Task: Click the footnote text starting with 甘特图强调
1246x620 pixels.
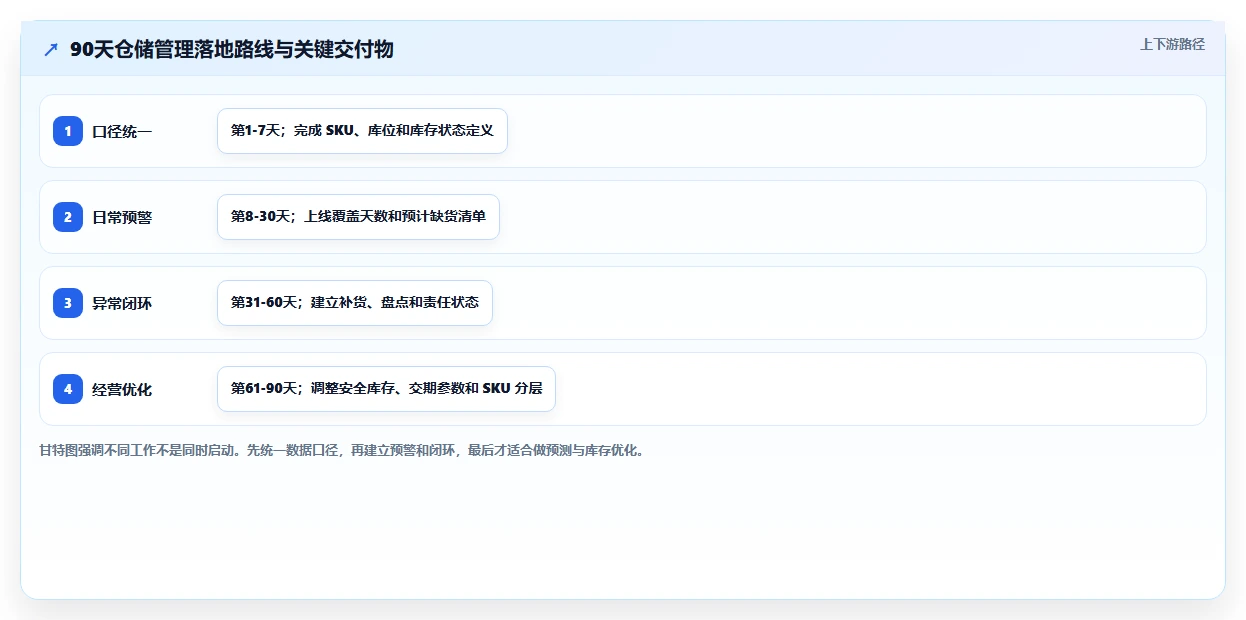Action: pos(343,450)
